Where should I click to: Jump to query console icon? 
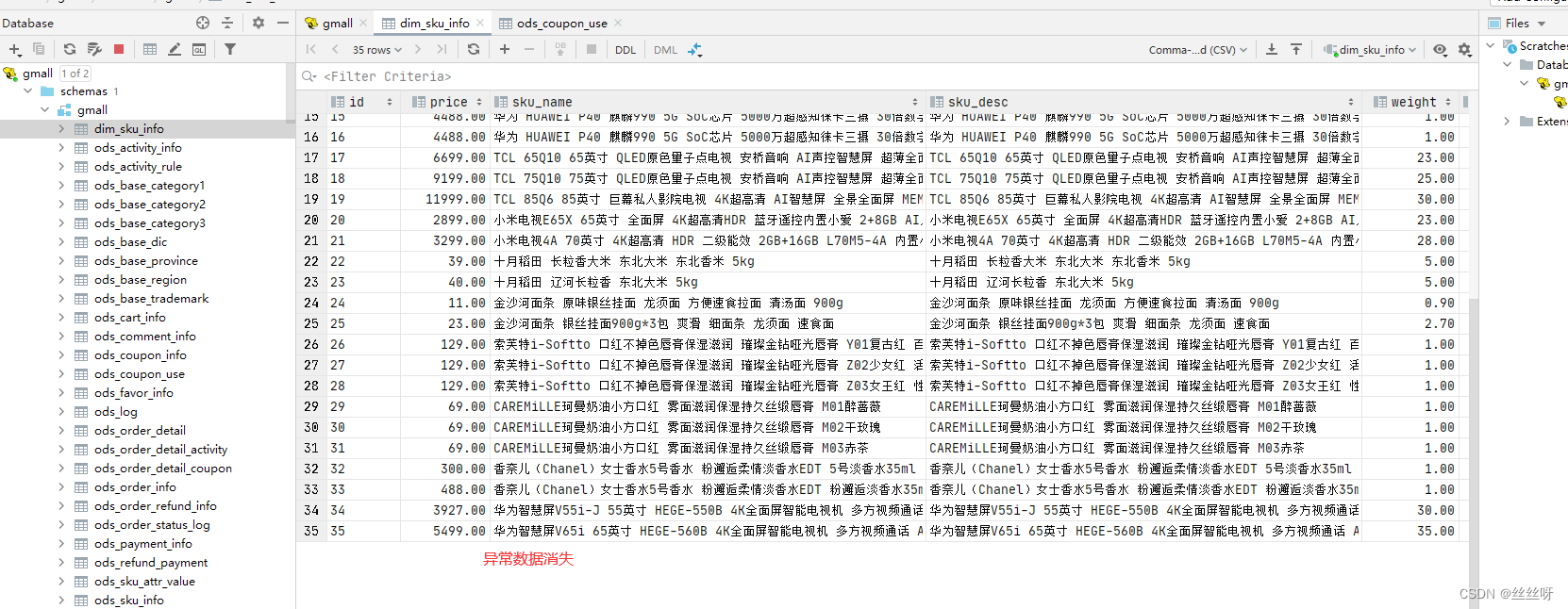[199, 49]
